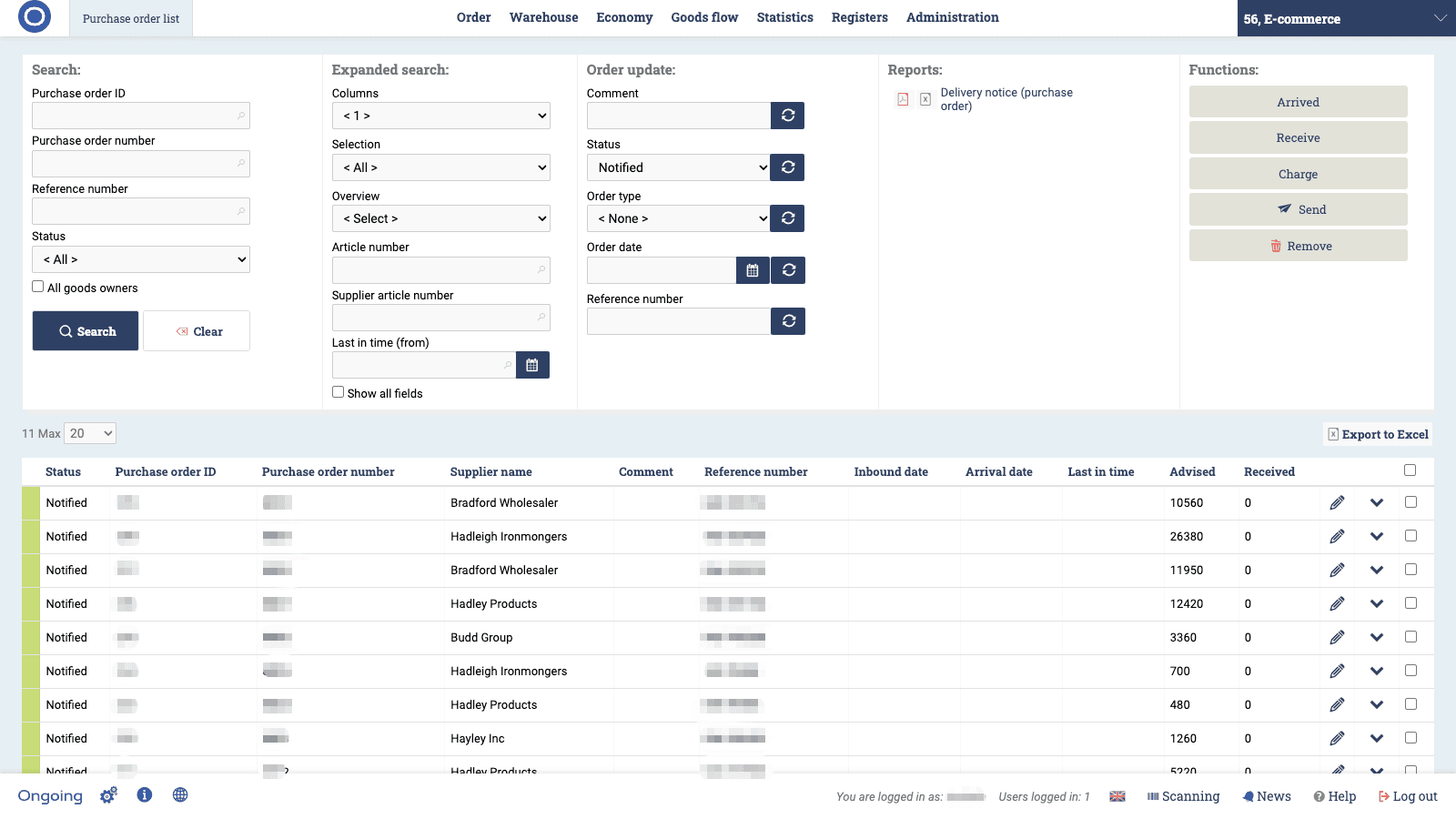Download delivery notice as Excel file
The width and height of the screenshot is (1456, 819).
click(926, 98)
